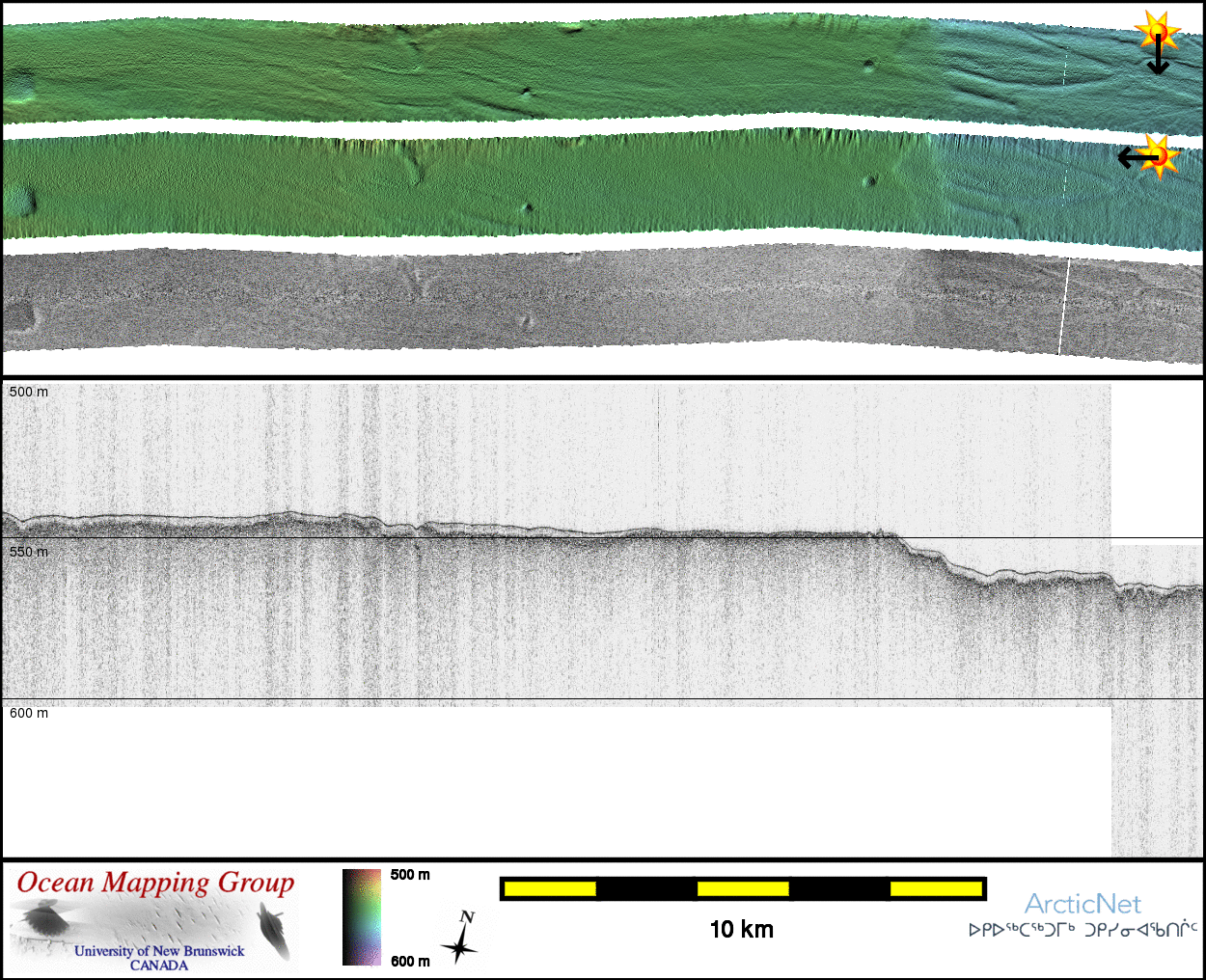Click the black left-pointing illumination arrow
The height and width of the screenshot is (980, 1206).
pyautogui.click(x=1135, y=157)
